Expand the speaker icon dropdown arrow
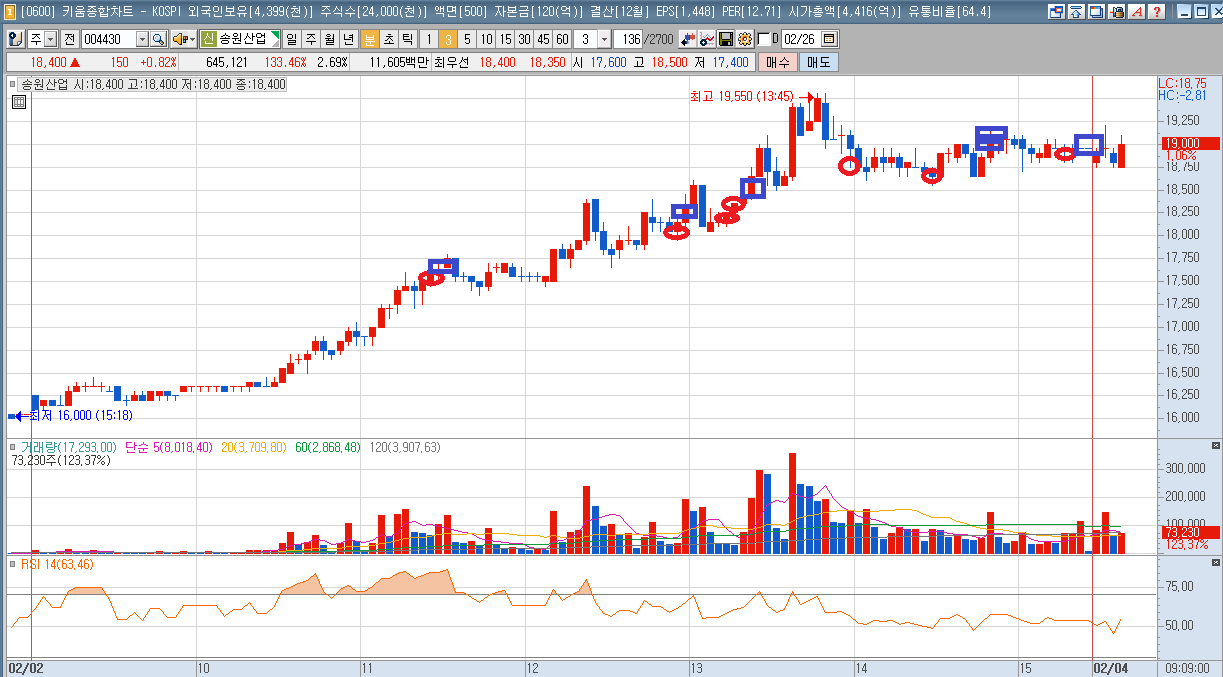Image resolution: width=1223 pixels, height=677 pixels. pyautogui.click(x=192, y=39)
